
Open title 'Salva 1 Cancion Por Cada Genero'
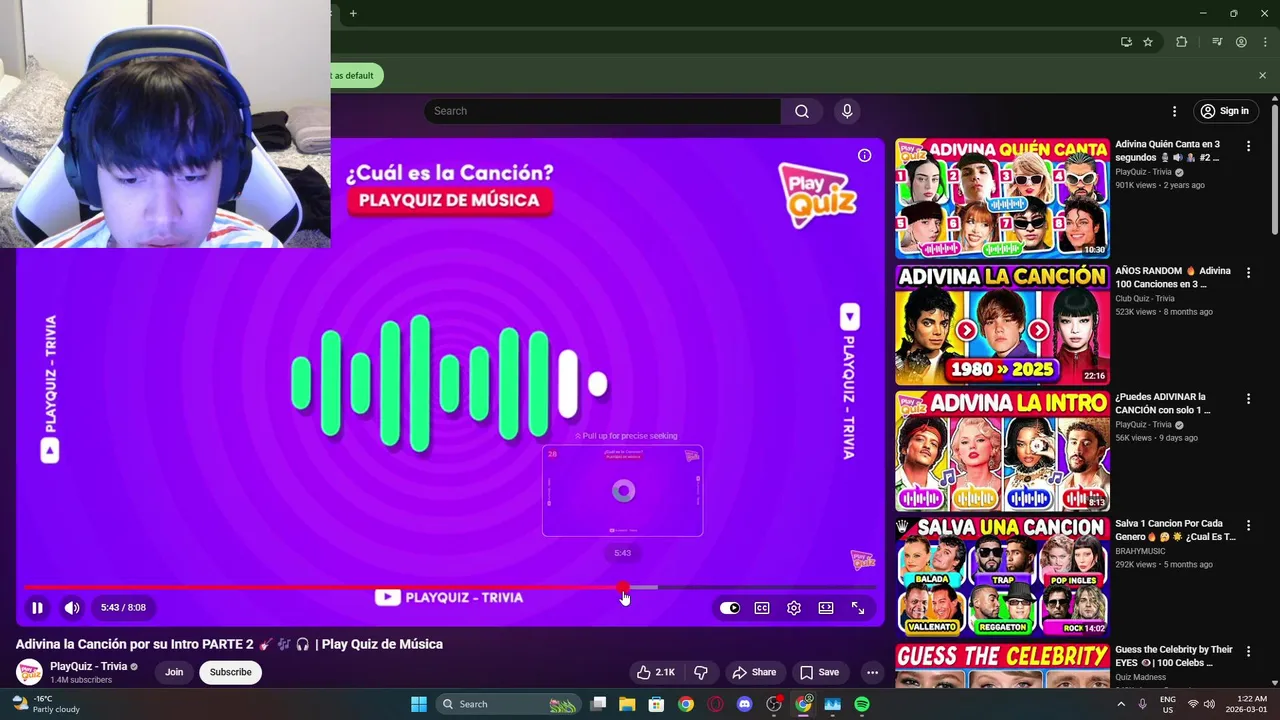(1175, 530)
